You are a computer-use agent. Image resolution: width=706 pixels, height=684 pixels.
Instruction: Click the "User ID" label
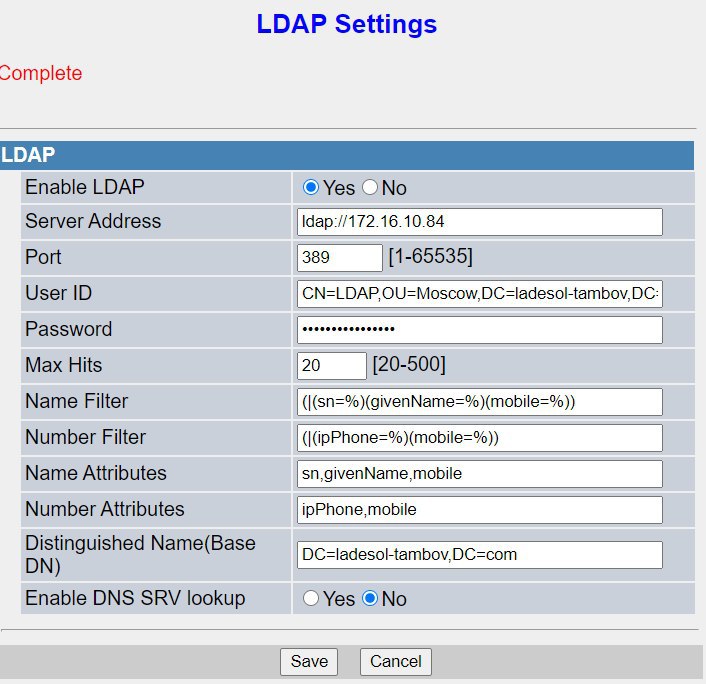[59, 293]
